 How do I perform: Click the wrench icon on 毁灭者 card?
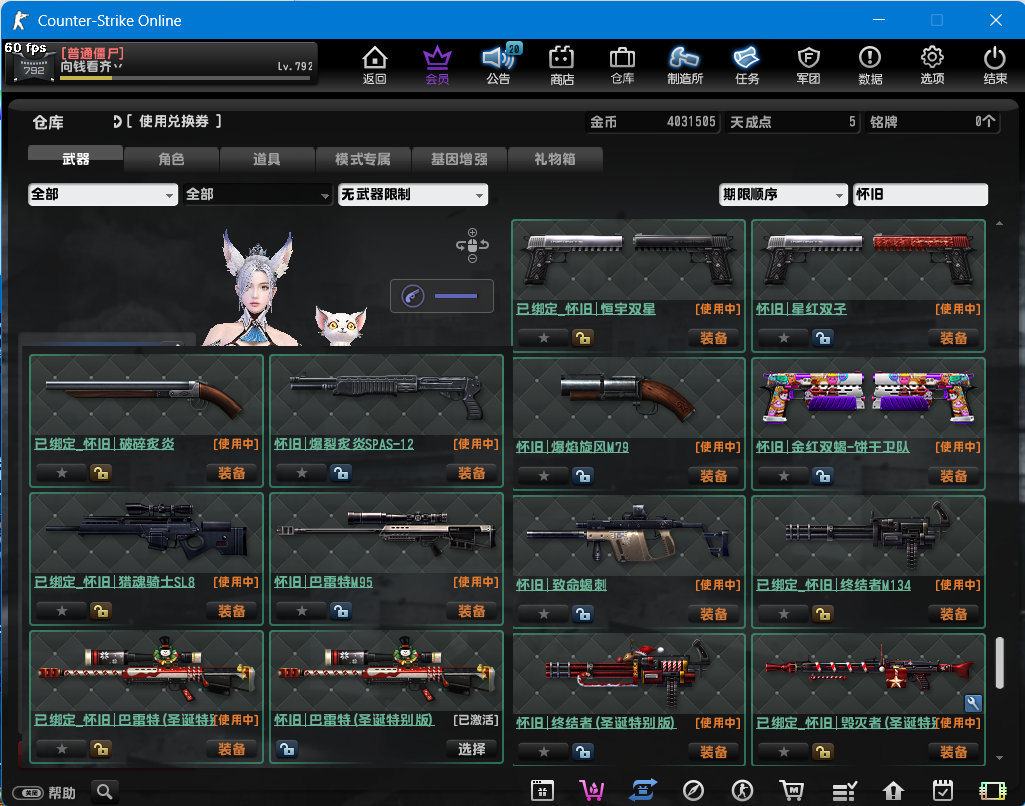tap(973, 703)
